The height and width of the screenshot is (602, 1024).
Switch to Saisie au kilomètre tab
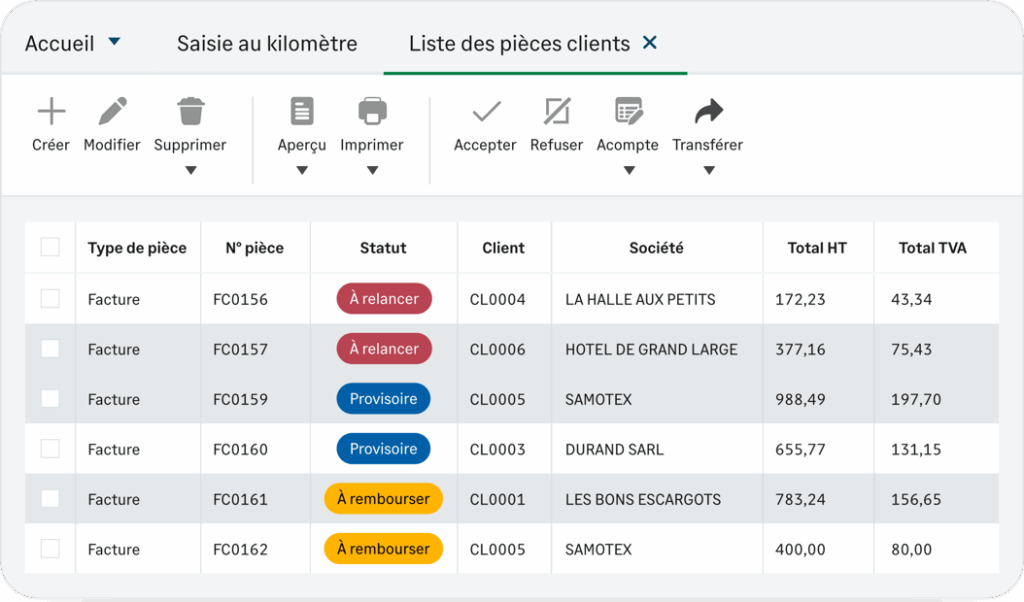coord(267,44)
